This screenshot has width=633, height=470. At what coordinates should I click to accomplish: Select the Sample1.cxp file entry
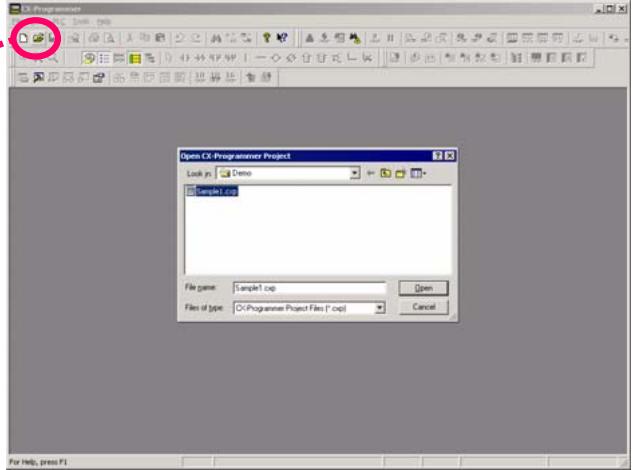212,191
